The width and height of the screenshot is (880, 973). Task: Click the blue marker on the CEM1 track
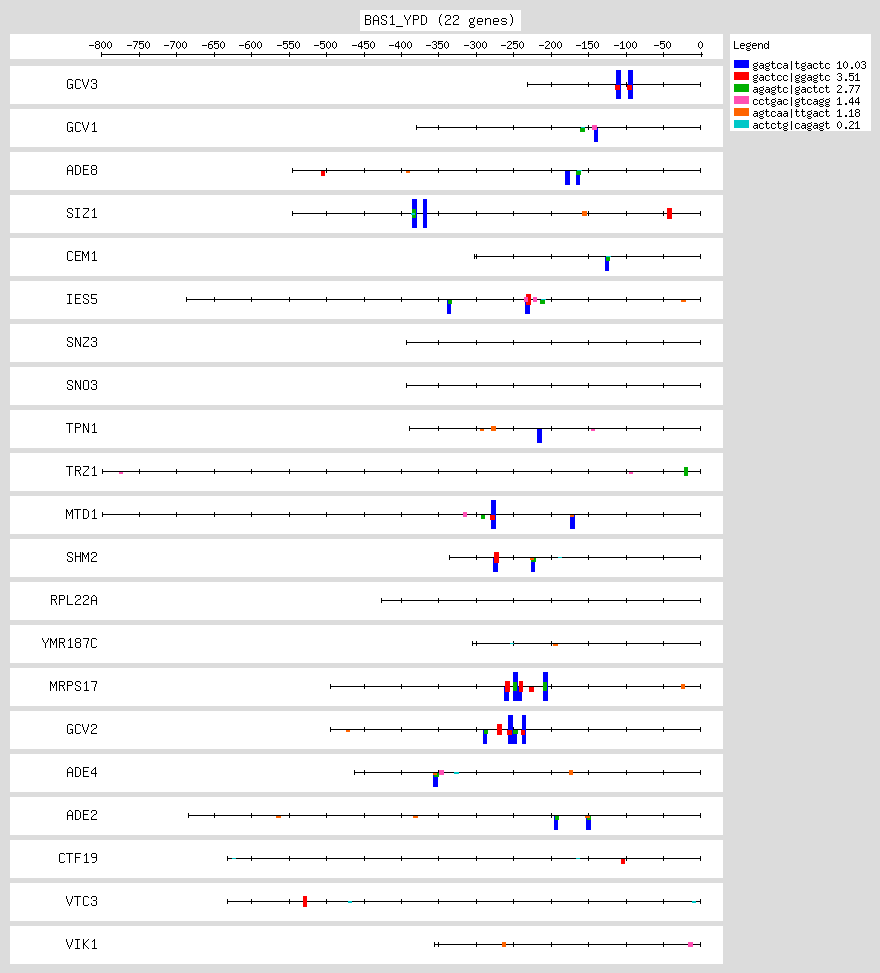tap(607, 265)
